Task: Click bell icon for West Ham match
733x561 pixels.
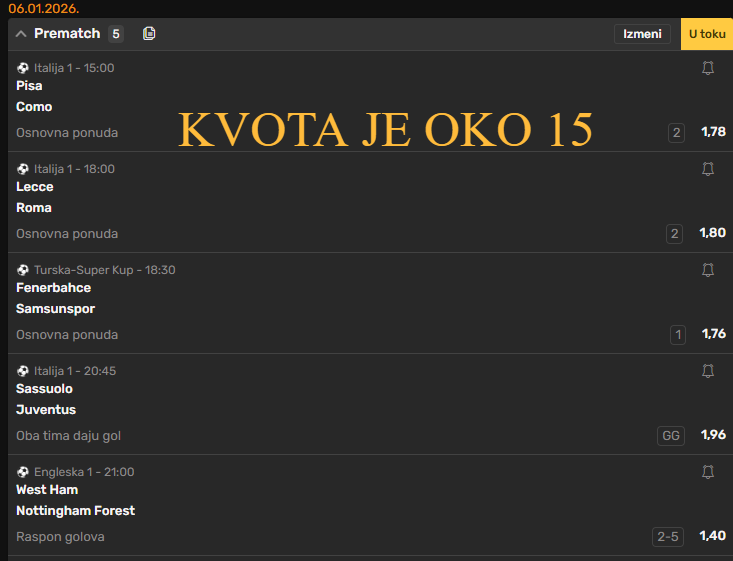Action: [708, 472]
